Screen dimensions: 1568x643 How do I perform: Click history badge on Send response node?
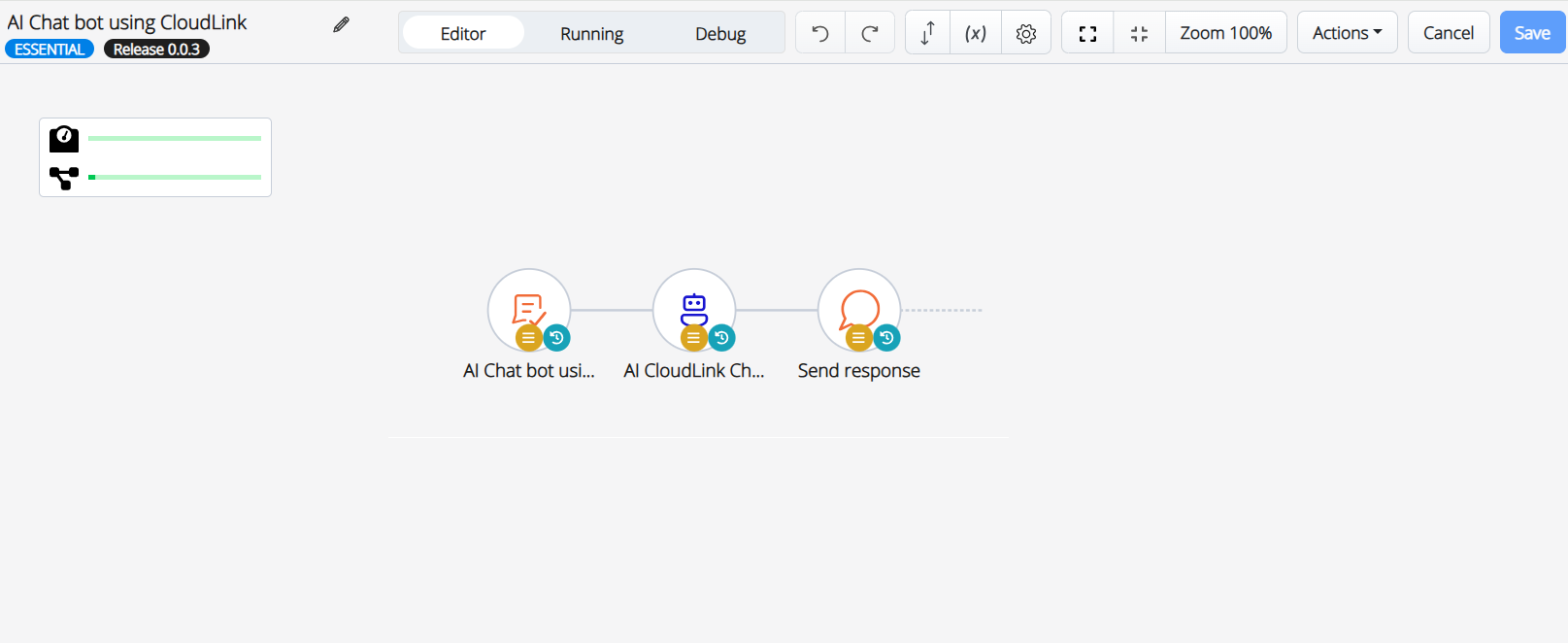[x=886, y=338]
